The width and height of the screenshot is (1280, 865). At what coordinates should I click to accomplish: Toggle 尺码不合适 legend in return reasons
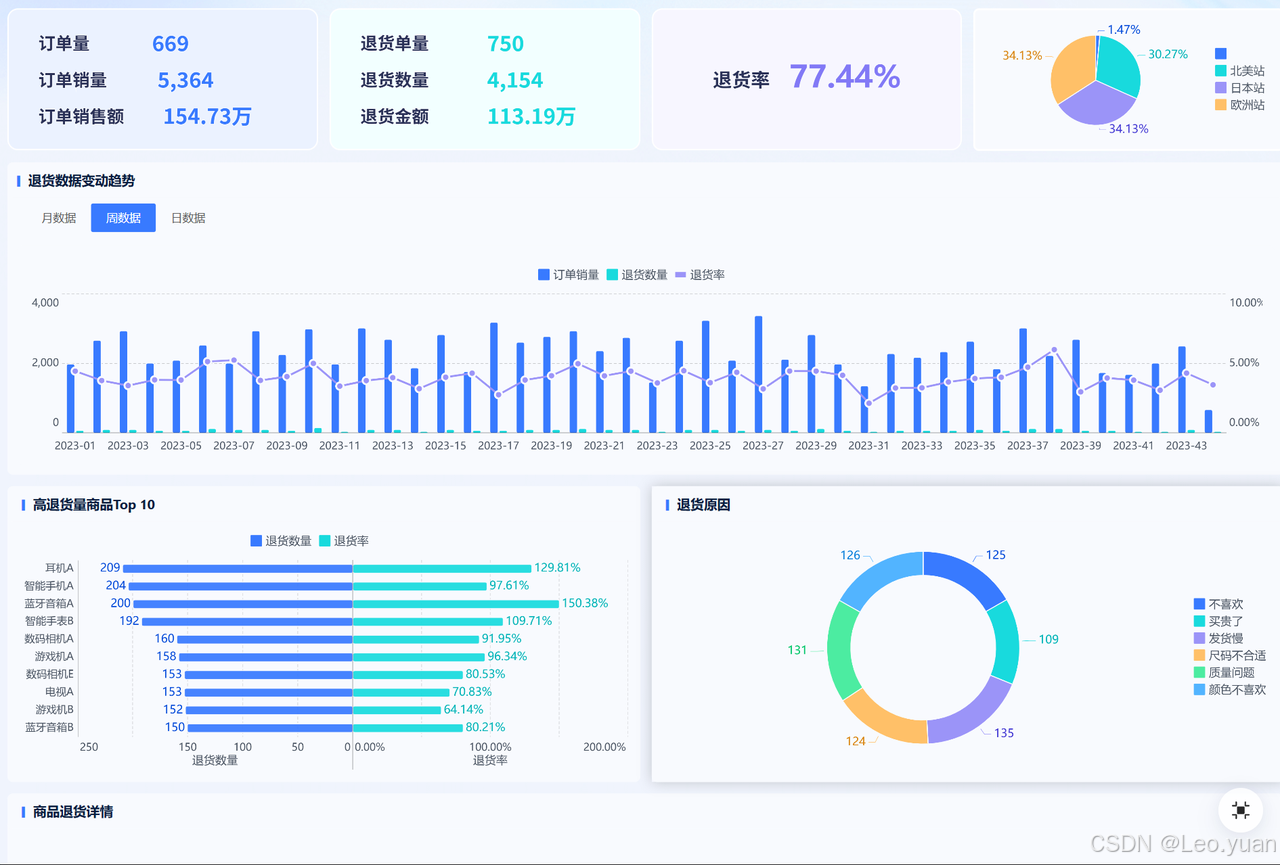click(x=1229, y=655)
